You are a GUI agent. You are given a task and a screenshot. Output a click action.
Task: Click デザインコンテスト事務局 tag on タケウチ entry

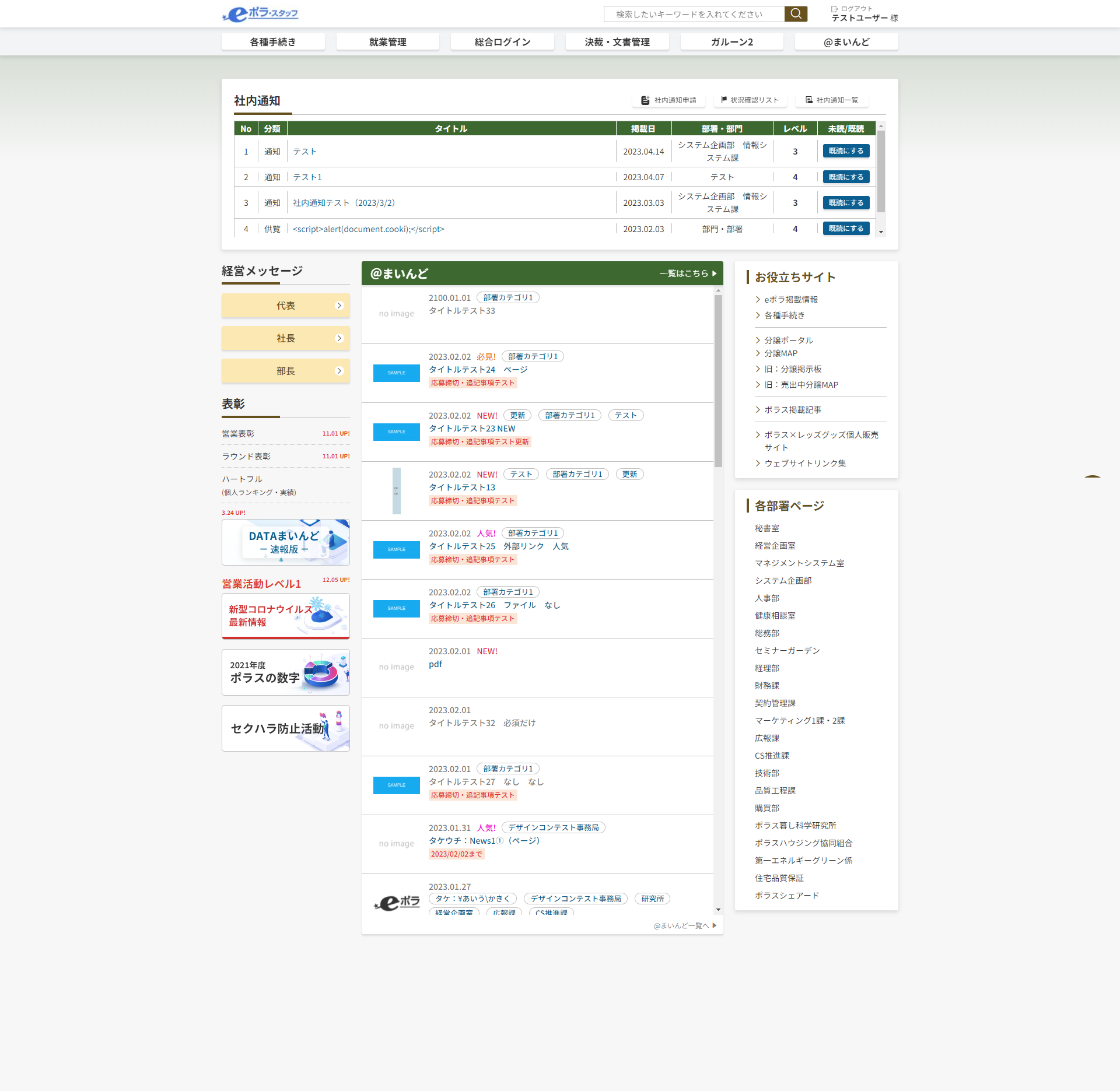(554, 827)
